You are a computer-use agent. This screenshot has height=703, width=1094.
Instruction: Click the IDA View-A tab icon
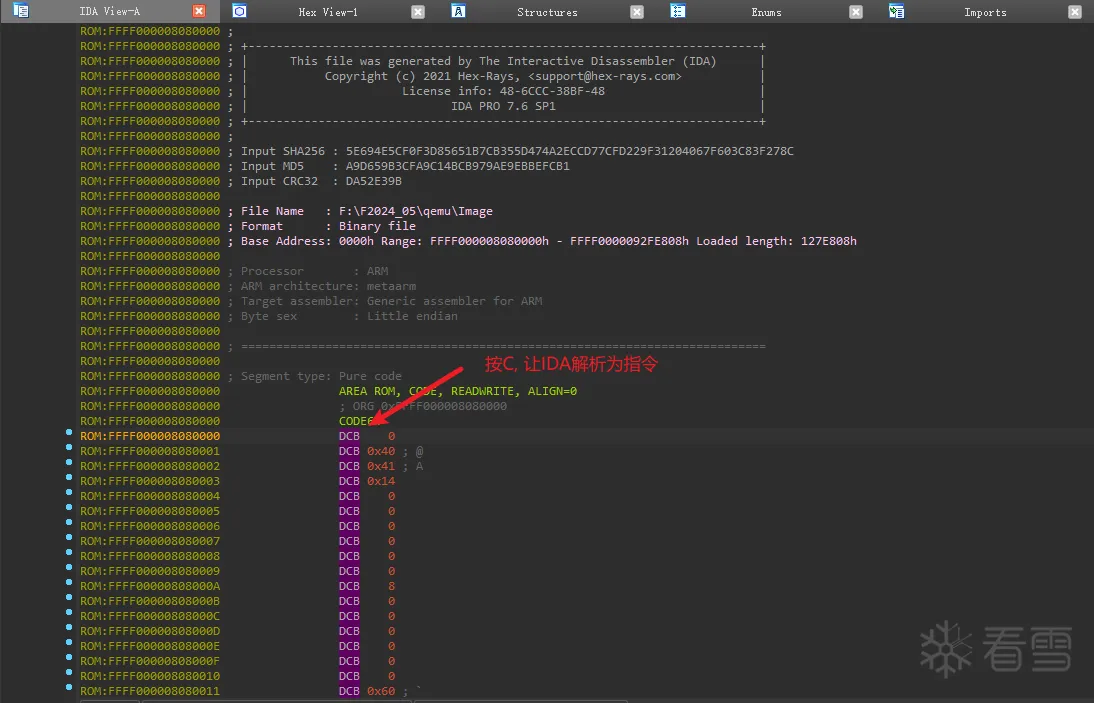click(x=21, y=10)
